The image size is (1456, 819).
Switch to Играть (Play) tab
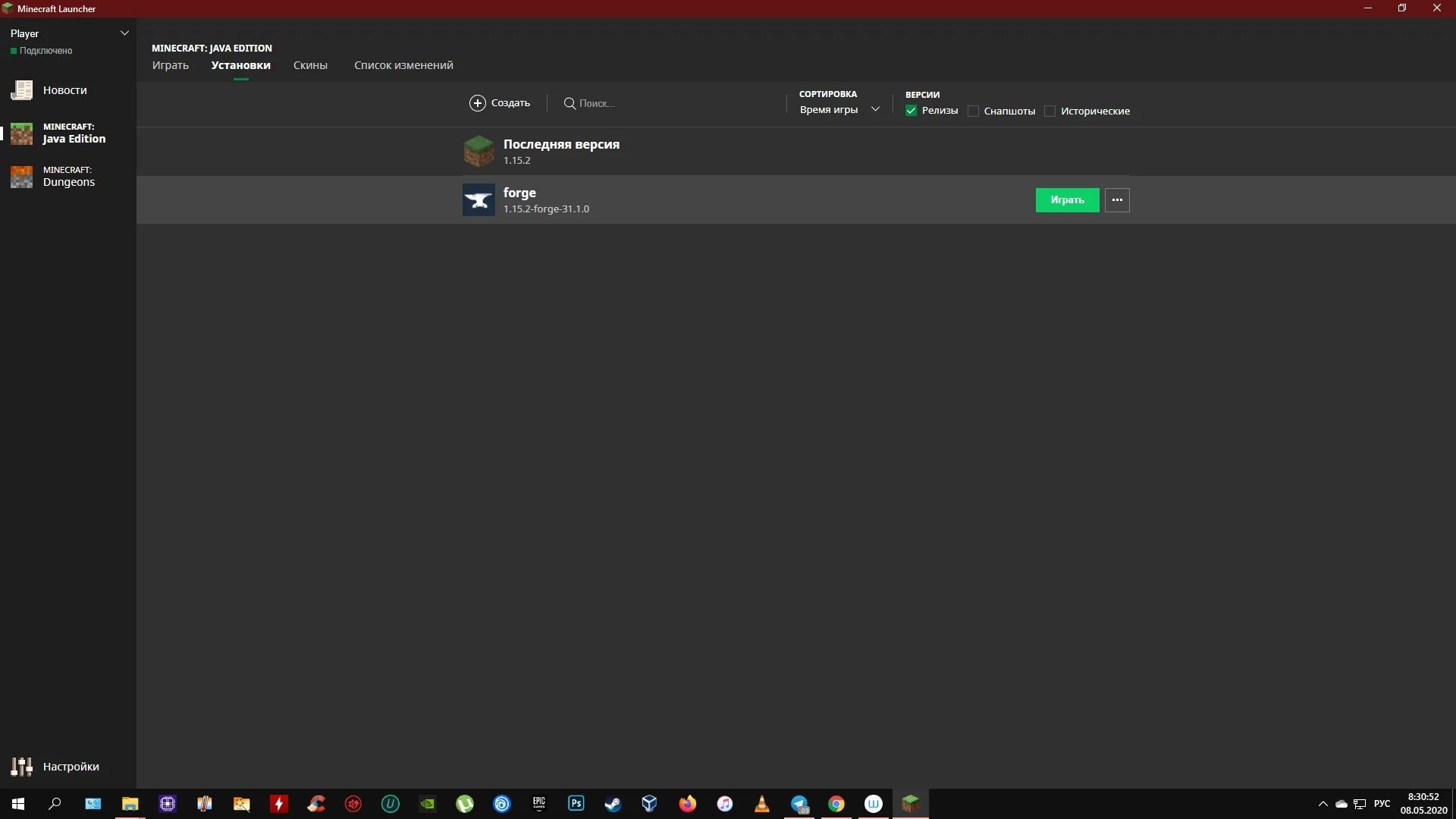click(170, 65)
